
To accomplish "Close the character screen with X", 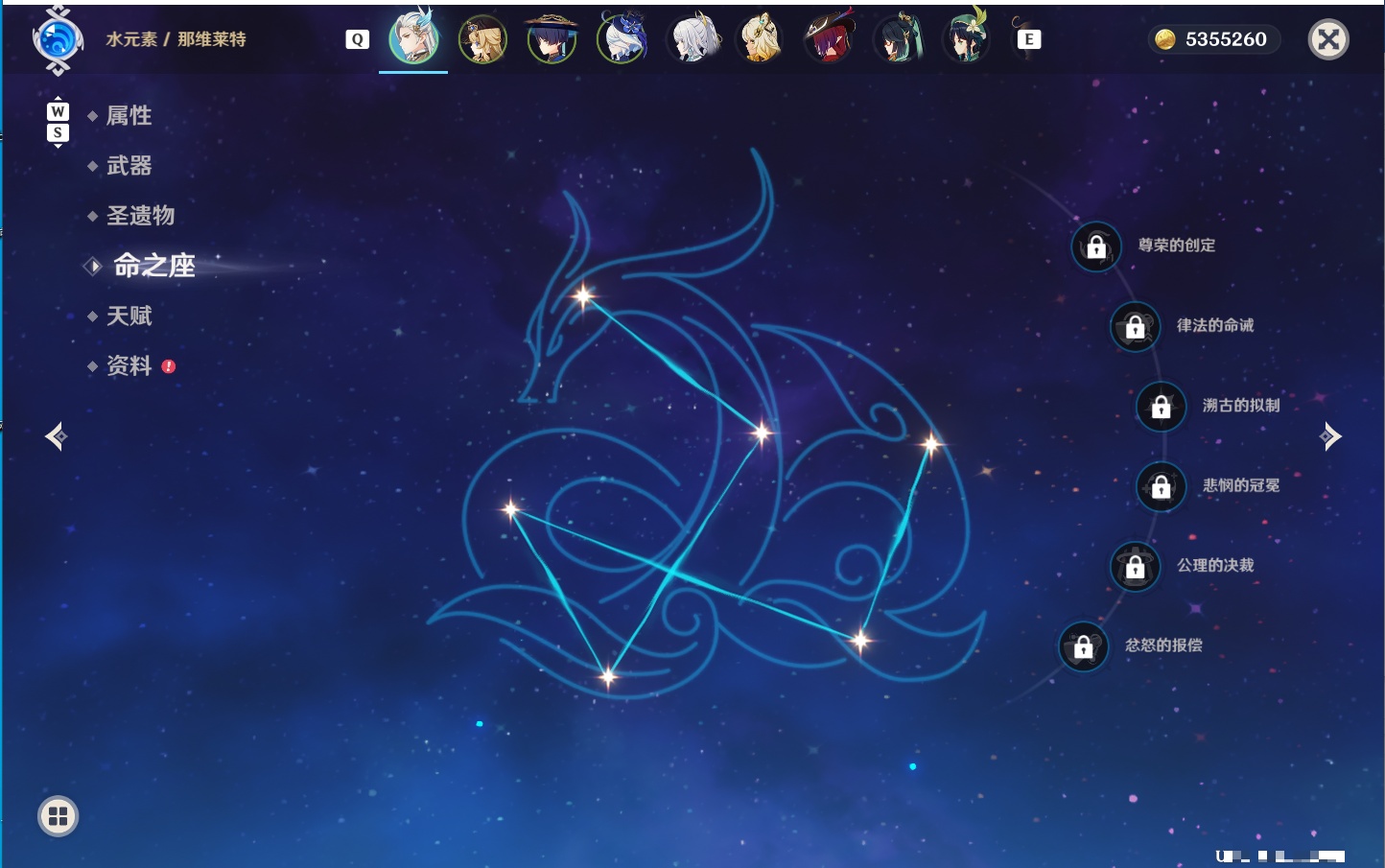I will click(1328, 39).
